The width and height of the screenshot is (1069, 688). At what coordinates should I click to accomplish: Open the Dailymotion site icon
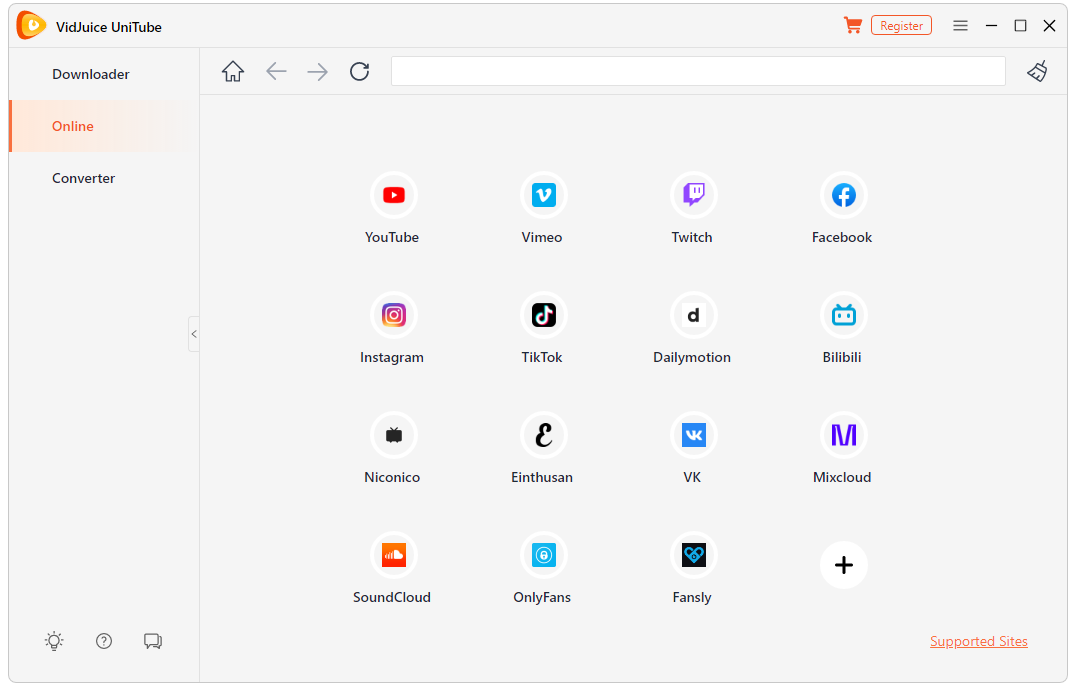tap(693, 315)
